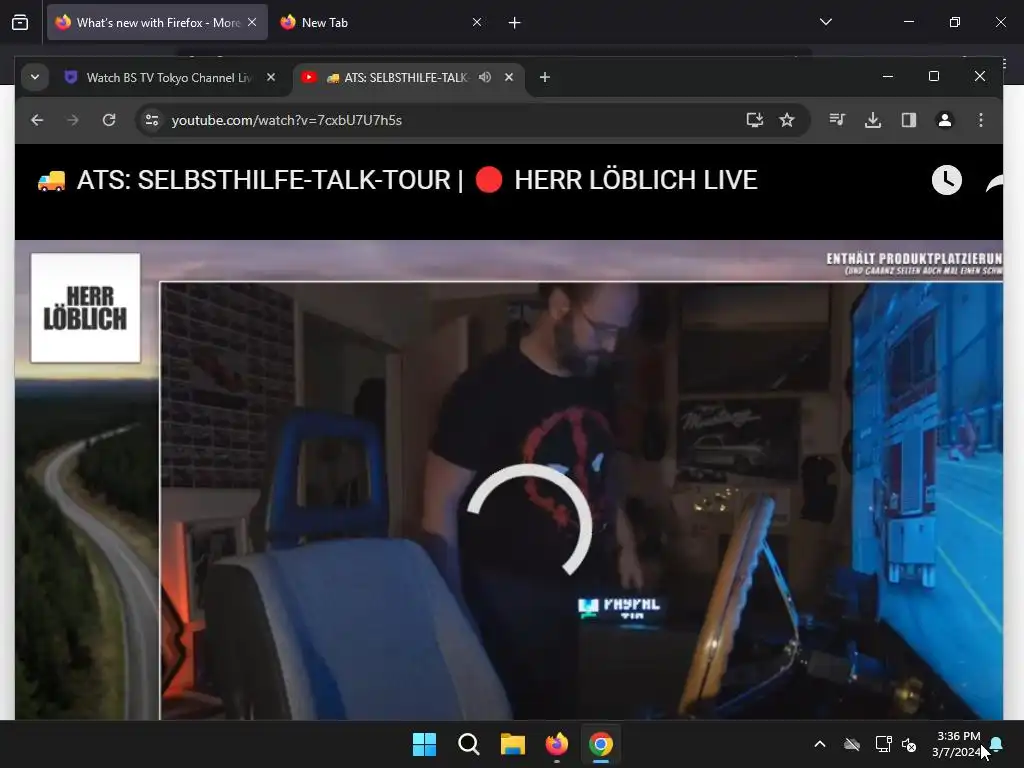Screen dimensions: 1024x768
Task: Click the Share arrow on the video
Action: [x=995, y=183]
